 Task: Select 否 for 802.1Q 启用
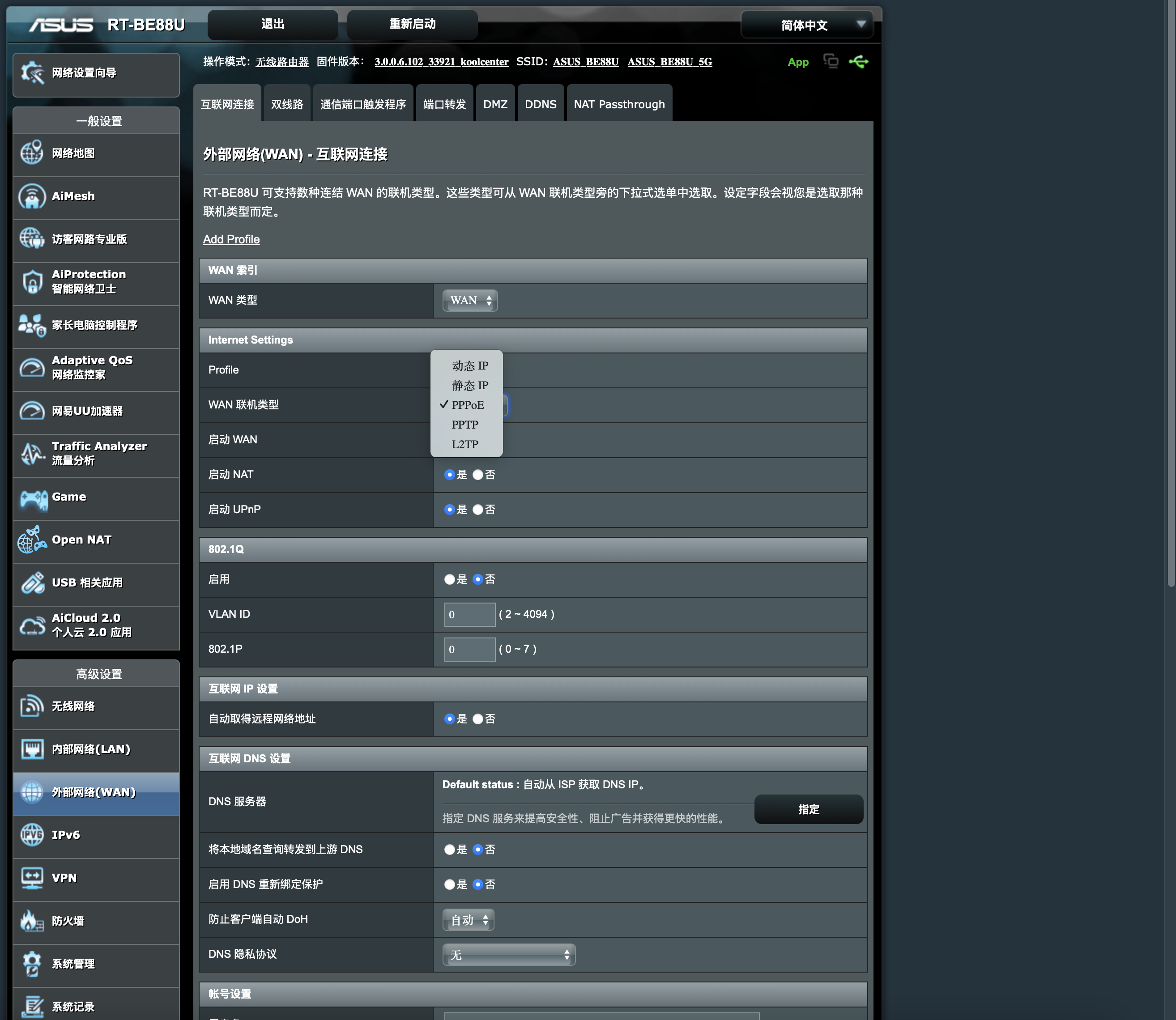[477, 579]
